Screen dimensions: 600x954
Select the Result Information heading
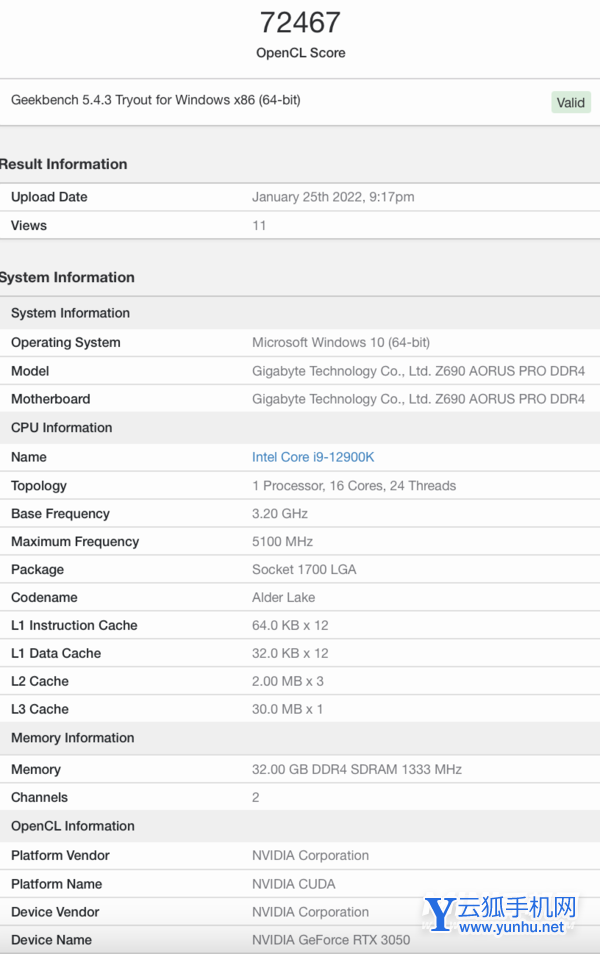(64, 164)
